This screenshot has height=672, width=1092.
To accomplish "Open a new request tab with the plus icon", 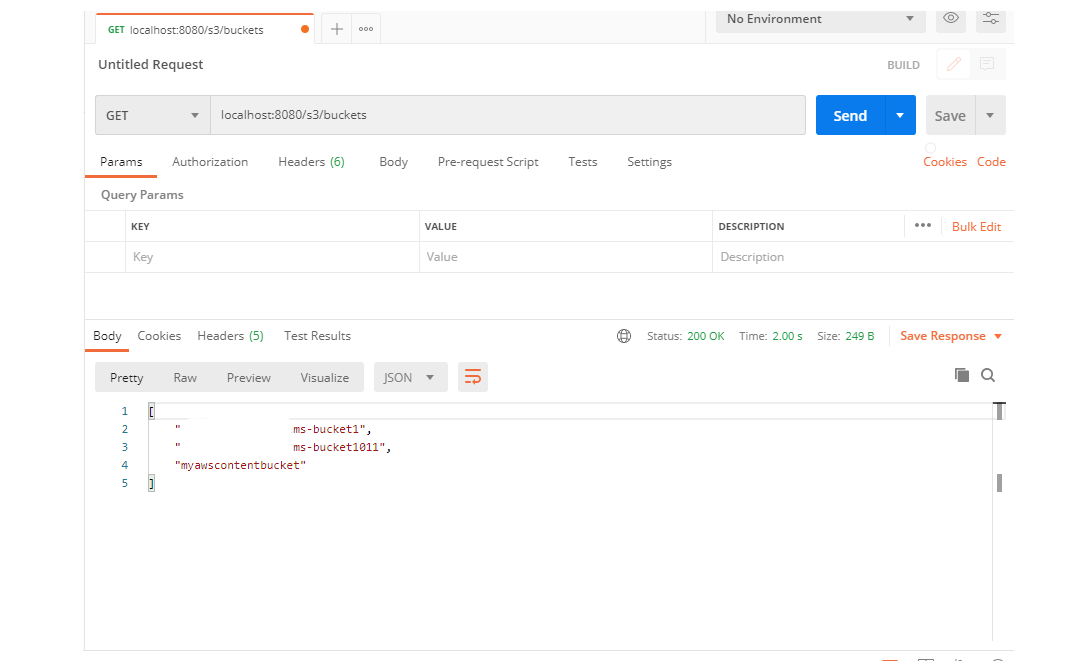I will [x=336, y=27].
